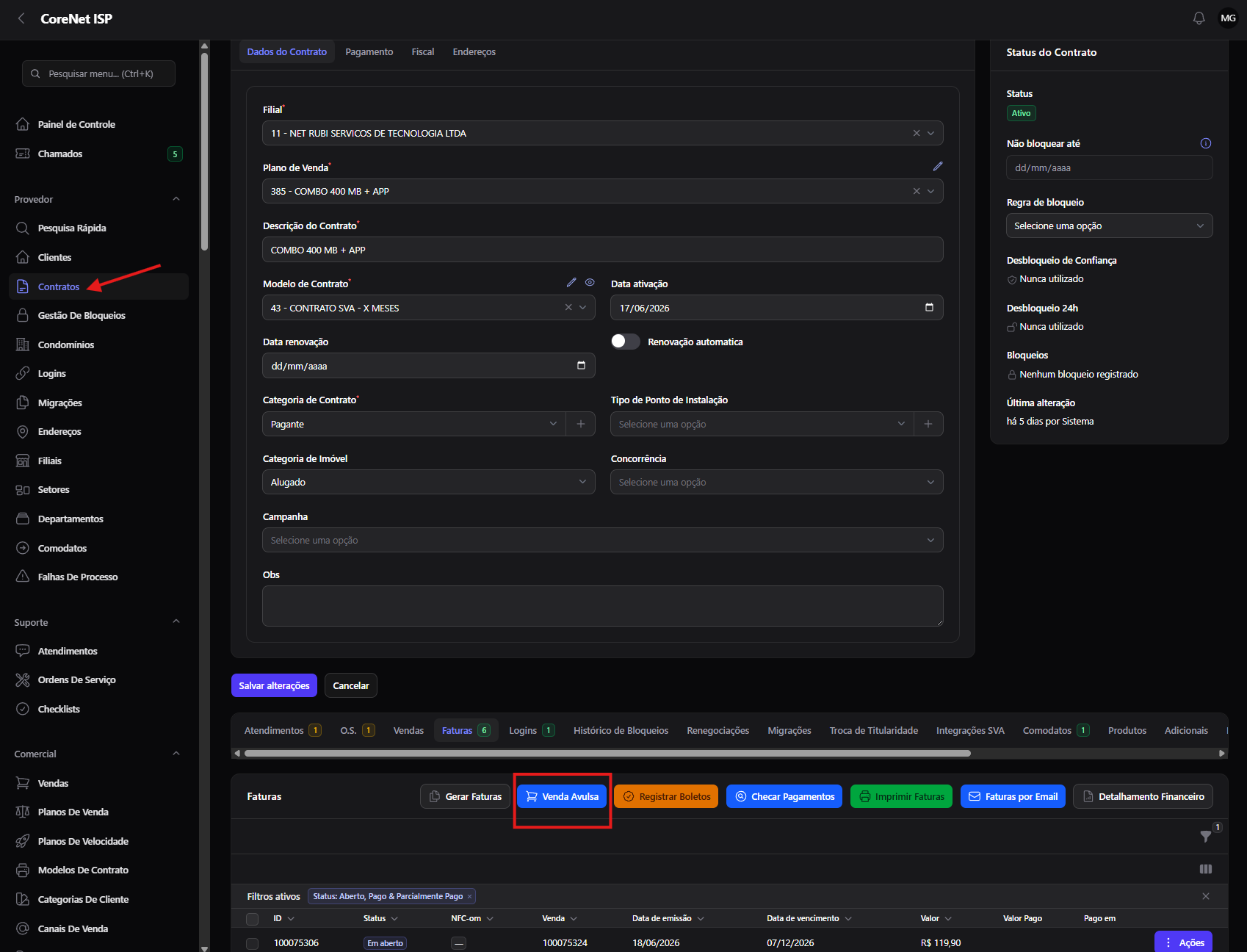Screen dimensions: 1247x952
Task: Preview Modelo de Contrato with eye icon
Action: (590, 282)
